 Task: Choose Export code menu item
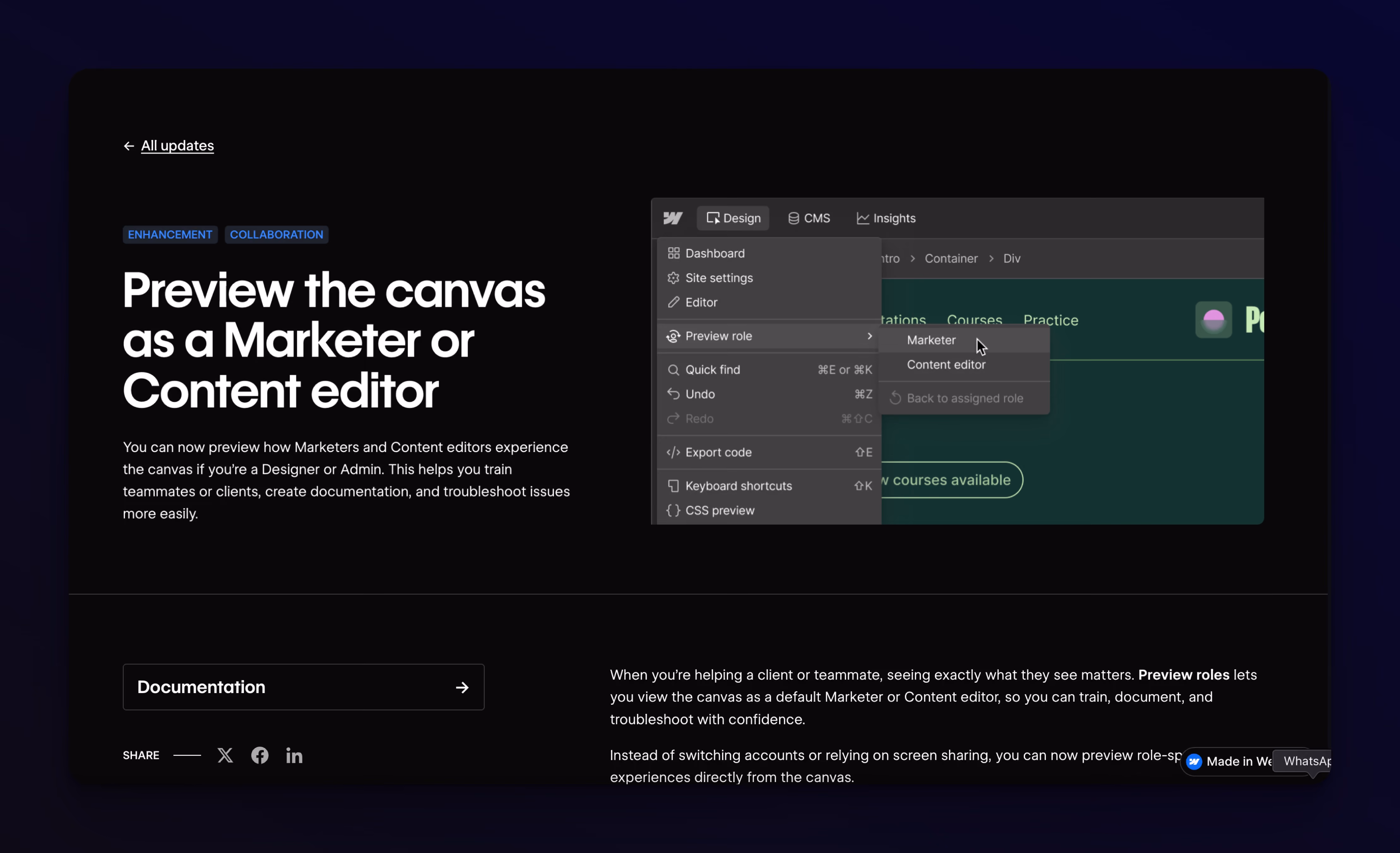(769, 452)
